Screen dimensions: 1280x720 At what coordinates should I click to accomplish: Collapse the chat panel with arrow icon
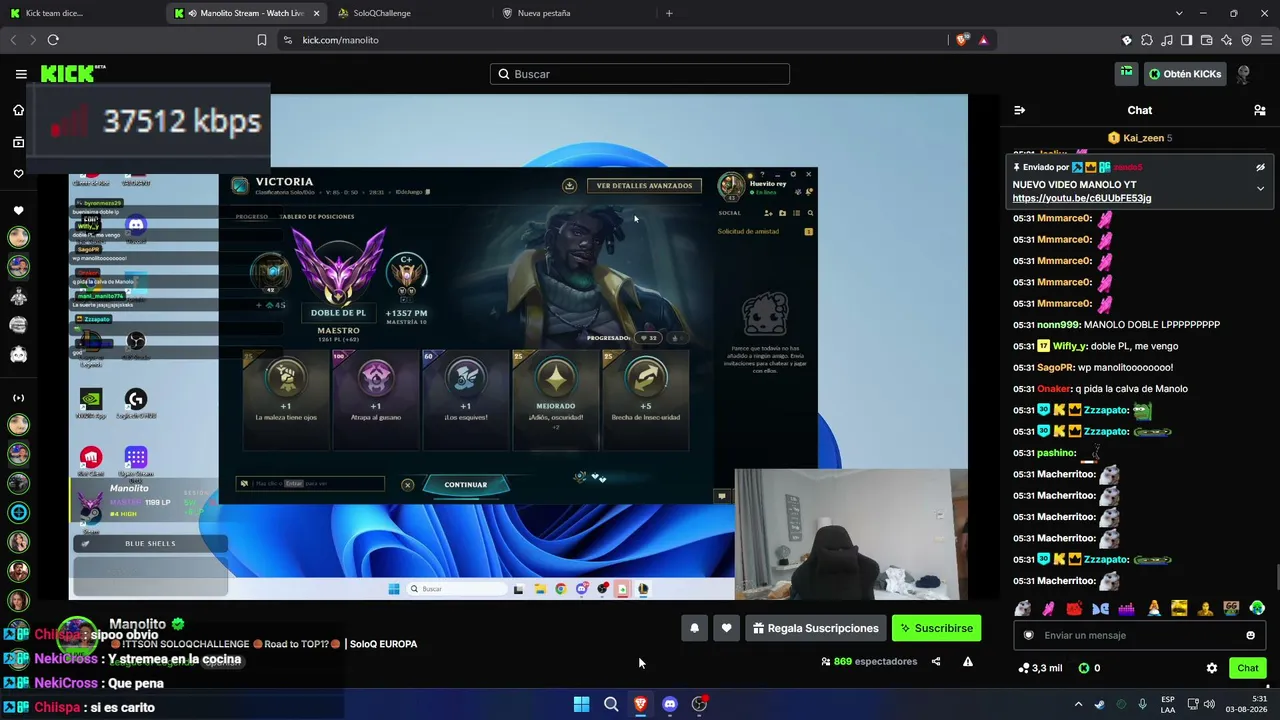coord(1020,110)
